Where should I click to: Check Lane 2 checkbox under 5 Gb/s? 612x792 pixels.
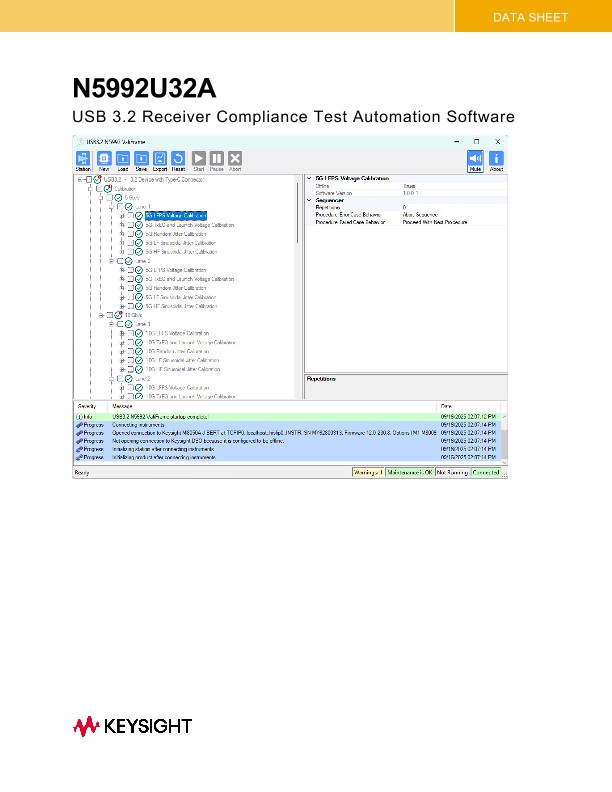point(120,261)
